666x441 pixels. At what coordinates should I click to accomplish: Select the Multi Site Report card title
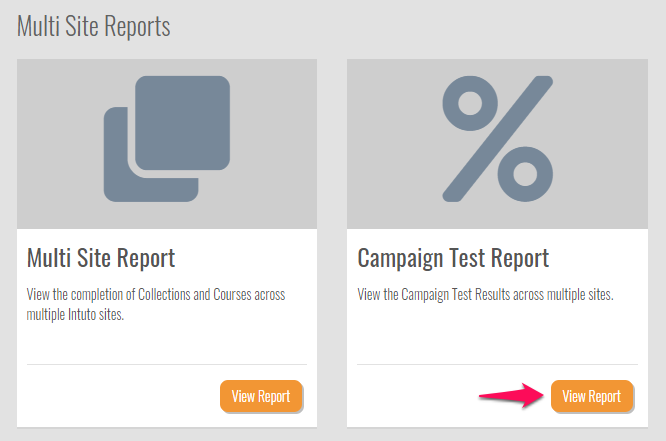coord(101,258)
